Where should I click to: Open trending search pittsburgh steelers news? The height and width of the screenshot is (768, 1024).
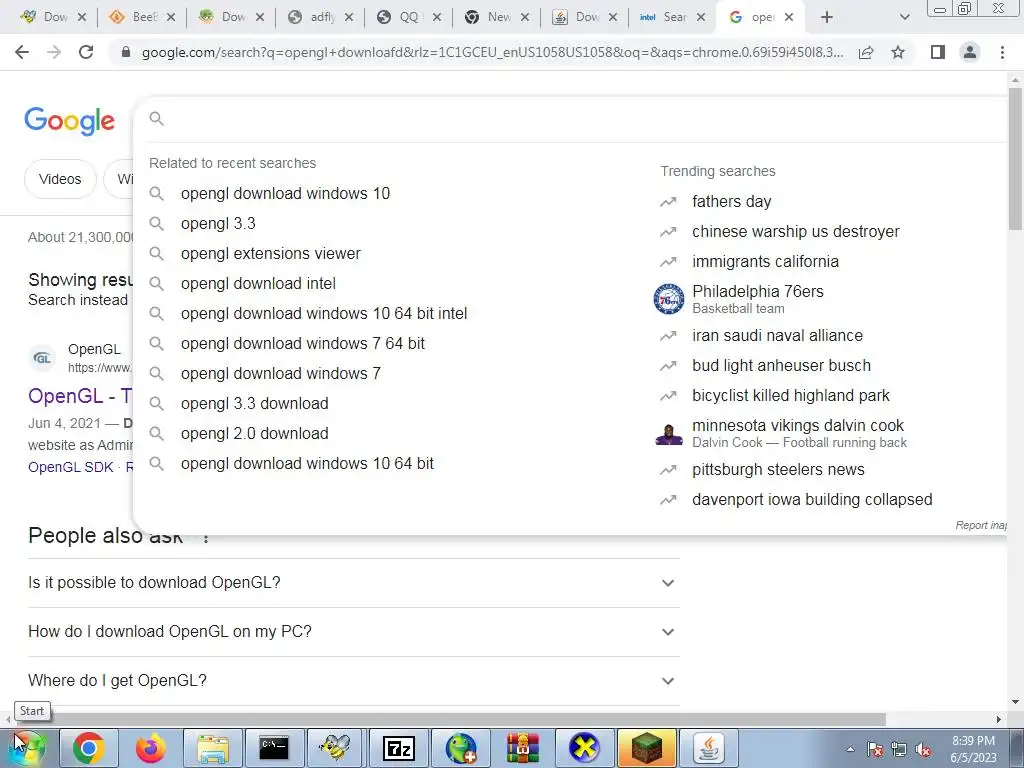778,470
